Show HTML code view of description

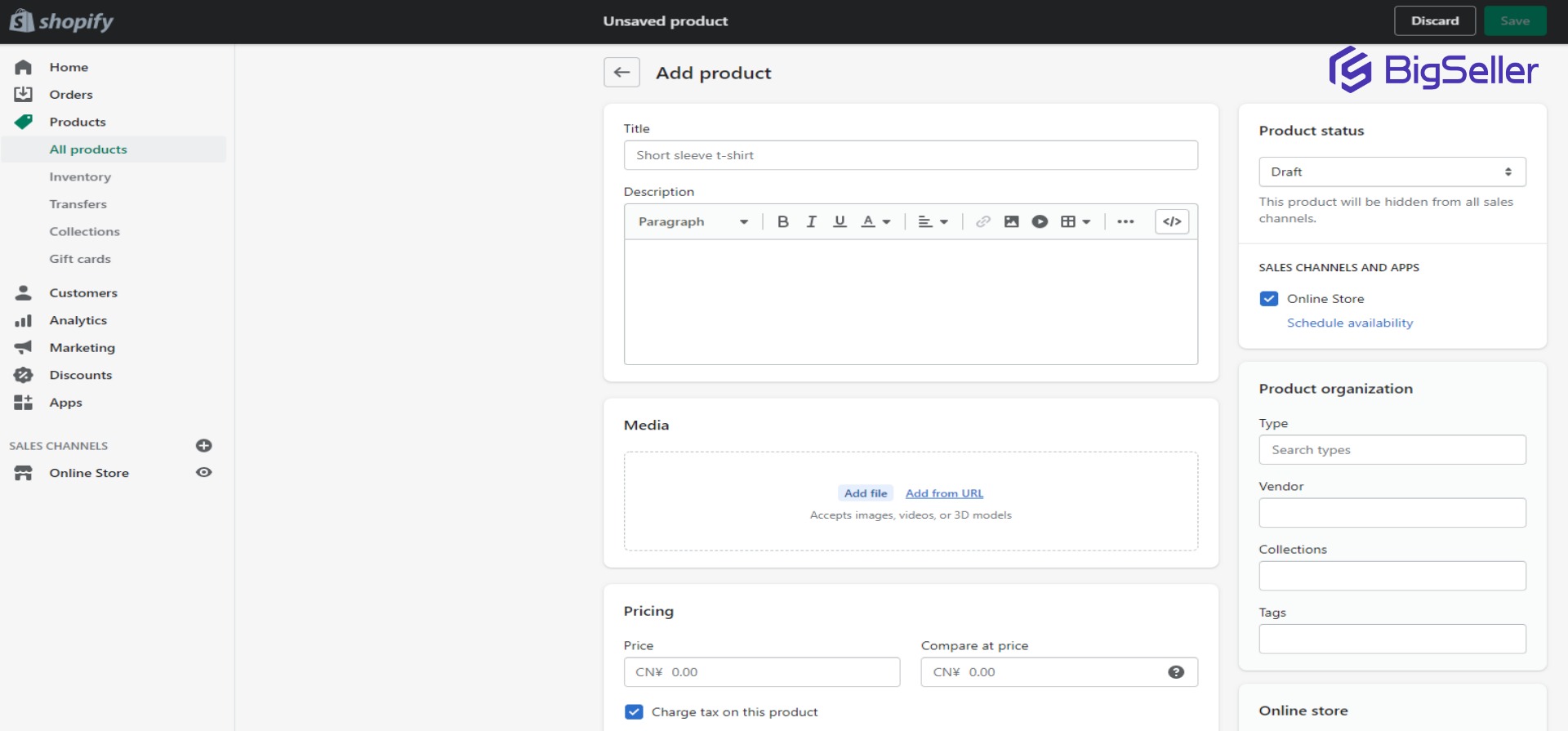coord(1172,221)
